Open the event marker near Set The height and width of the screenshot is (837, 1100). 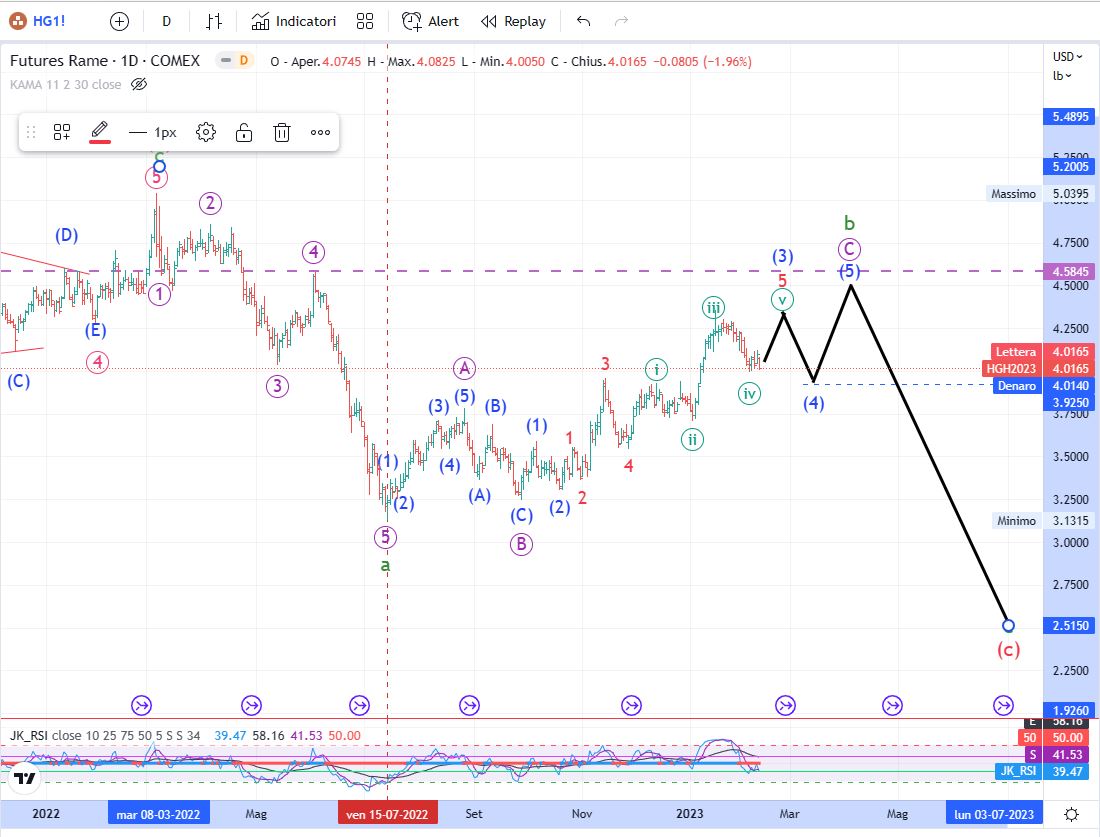pyautogui.click(x=469, y=705)
